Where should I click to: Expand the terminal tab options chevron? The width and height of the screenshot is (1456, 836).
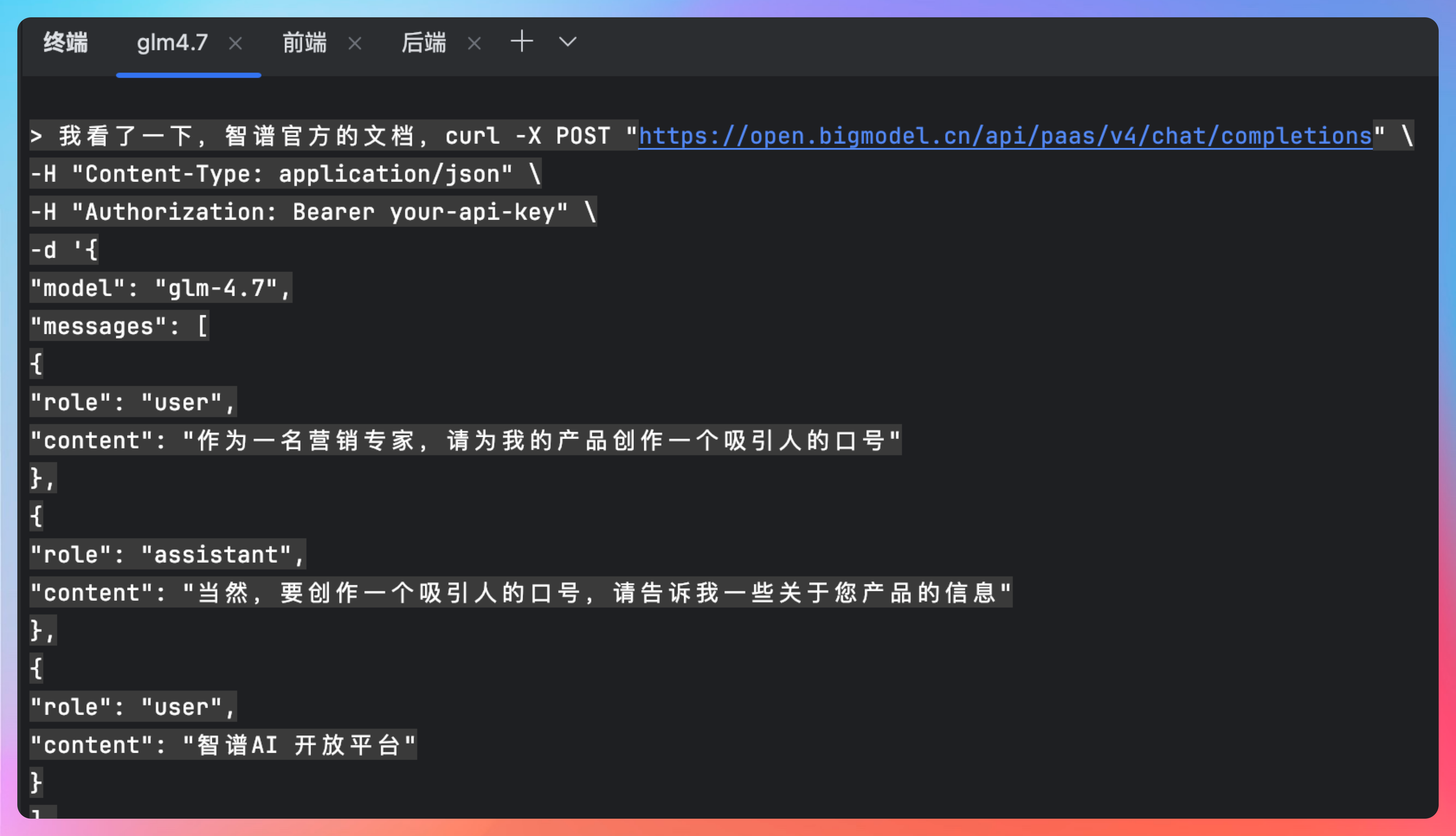coord(567,42)
